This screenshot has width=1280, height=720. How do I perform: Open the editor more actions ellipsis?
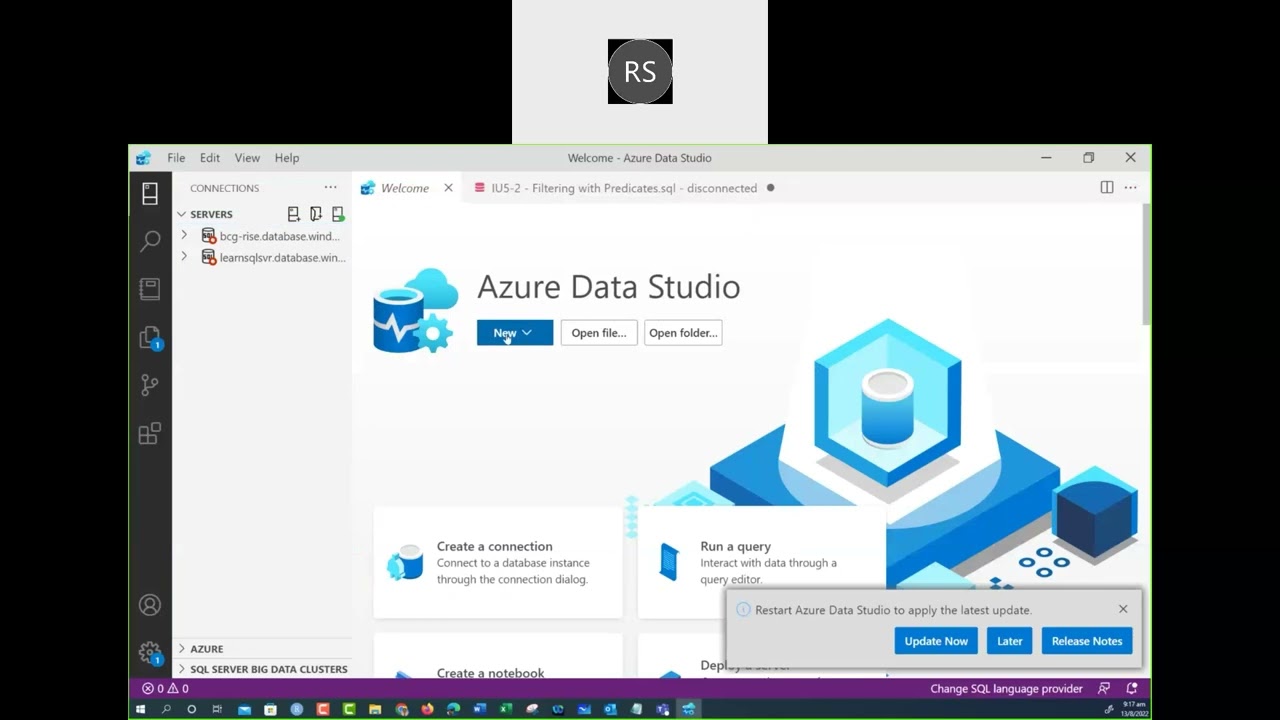1131,188
